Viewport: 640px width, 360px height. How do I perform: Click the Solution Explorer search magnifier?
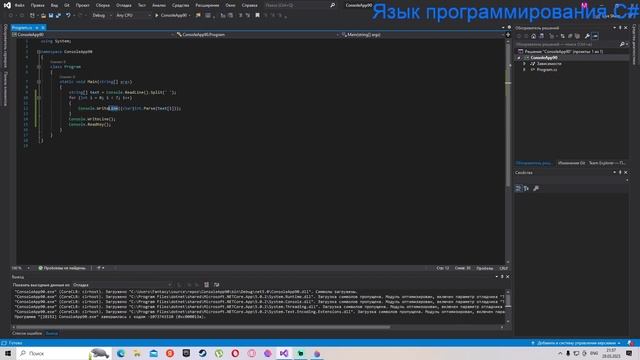[x=622, y=44]
